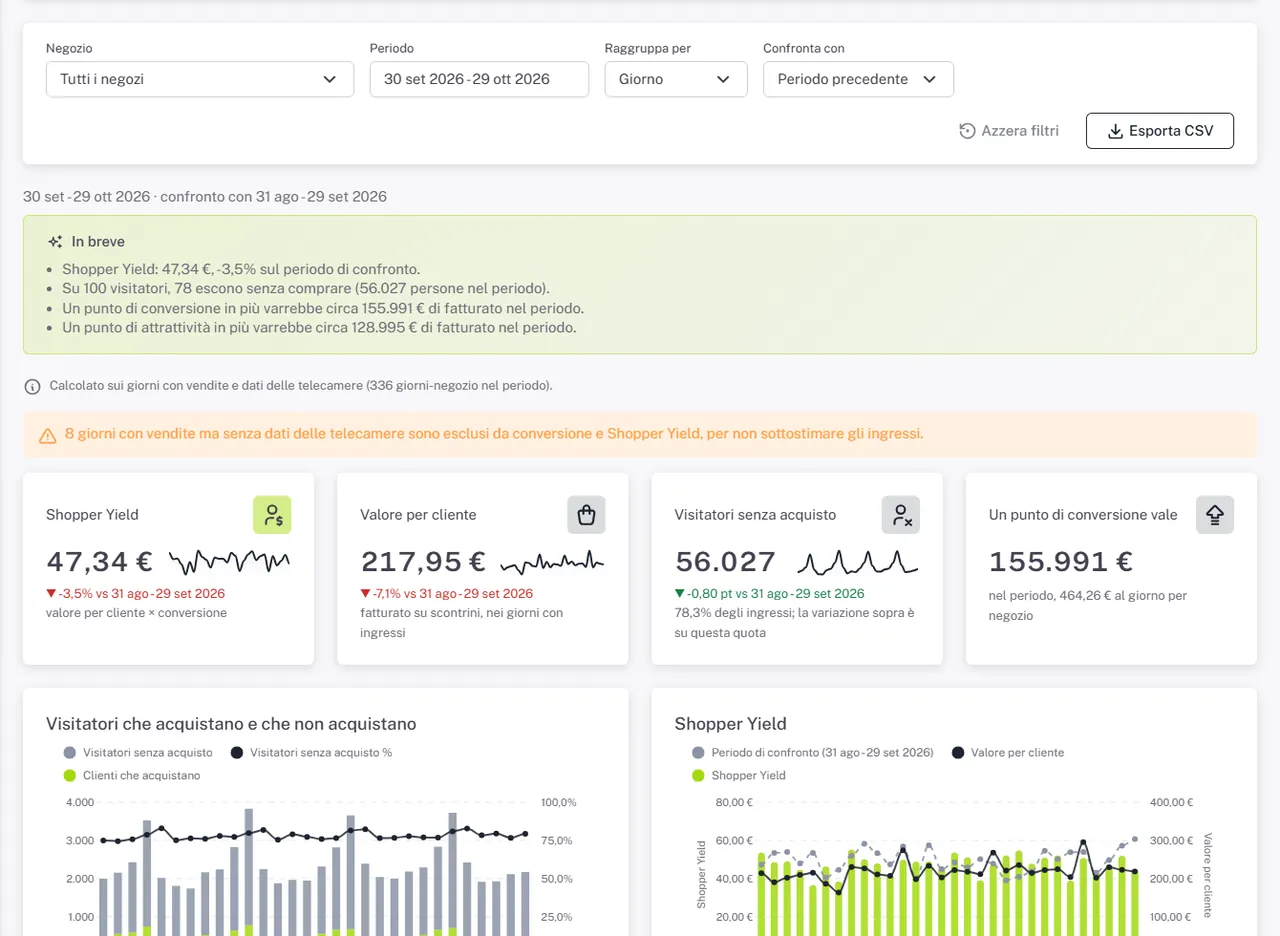
Task: Click the chevron arrow in Negozio dropdown
Action: pyautogui.click(x=330, y=79)
